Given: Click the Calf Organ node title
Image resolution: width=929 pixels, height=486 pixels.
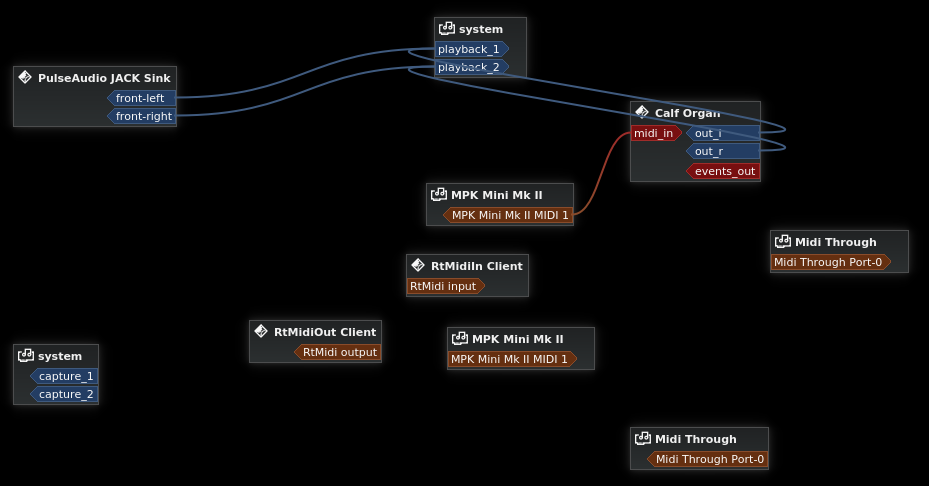Looking at the screenshot, I should 687,113.
